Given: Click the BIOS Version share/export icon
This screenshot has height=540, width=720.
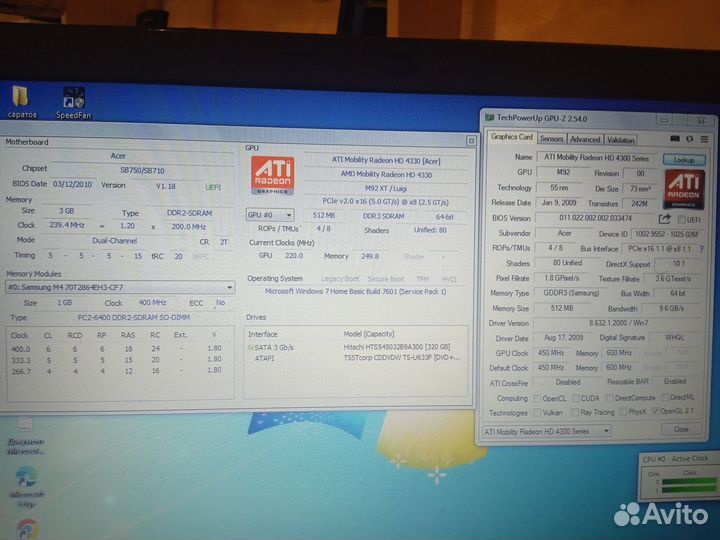Looking at the screenshot, I should [x=664, y=219].
